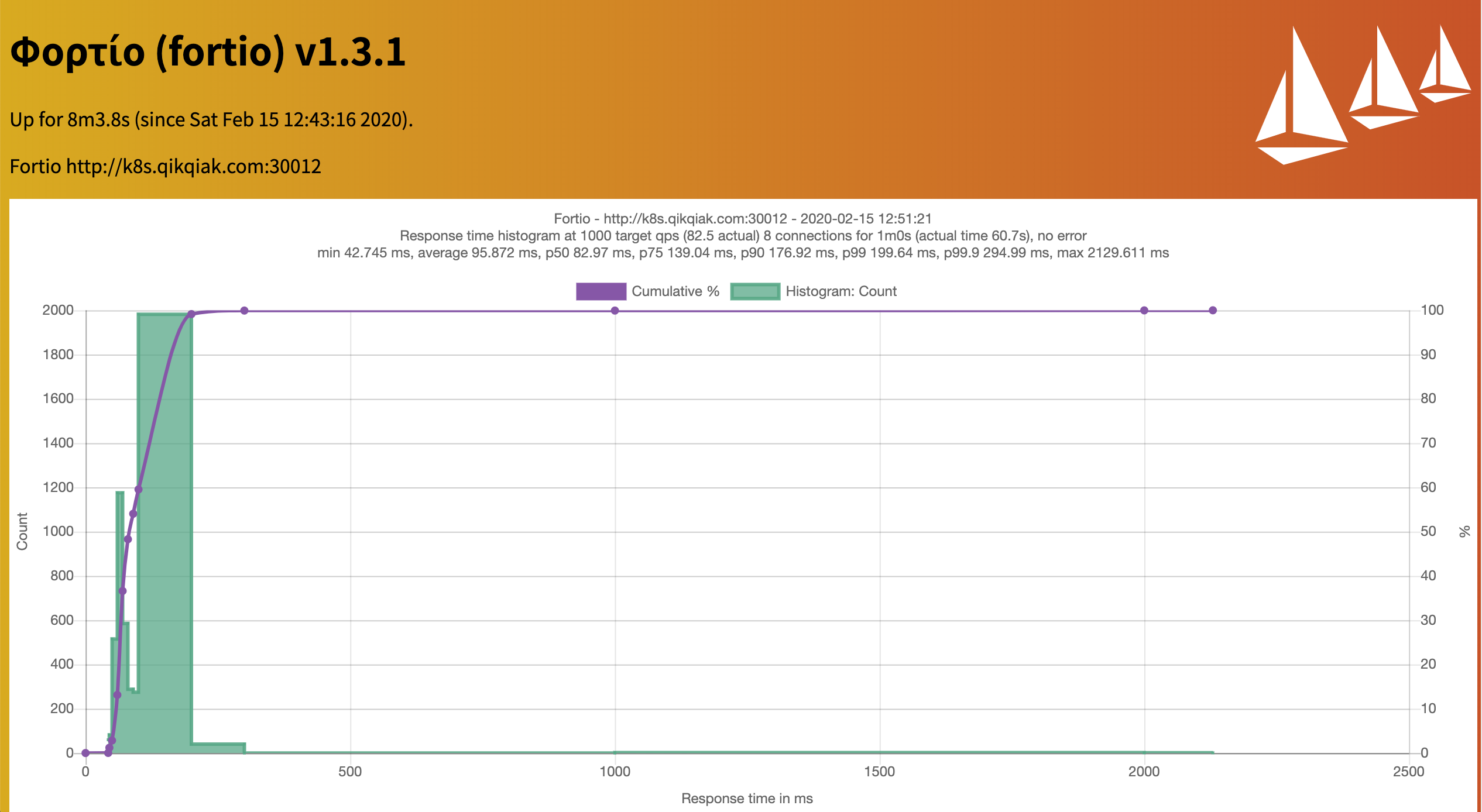Click the cumulative data point at 2000 ms
1482x812 pixels.
pos(1144,311)
